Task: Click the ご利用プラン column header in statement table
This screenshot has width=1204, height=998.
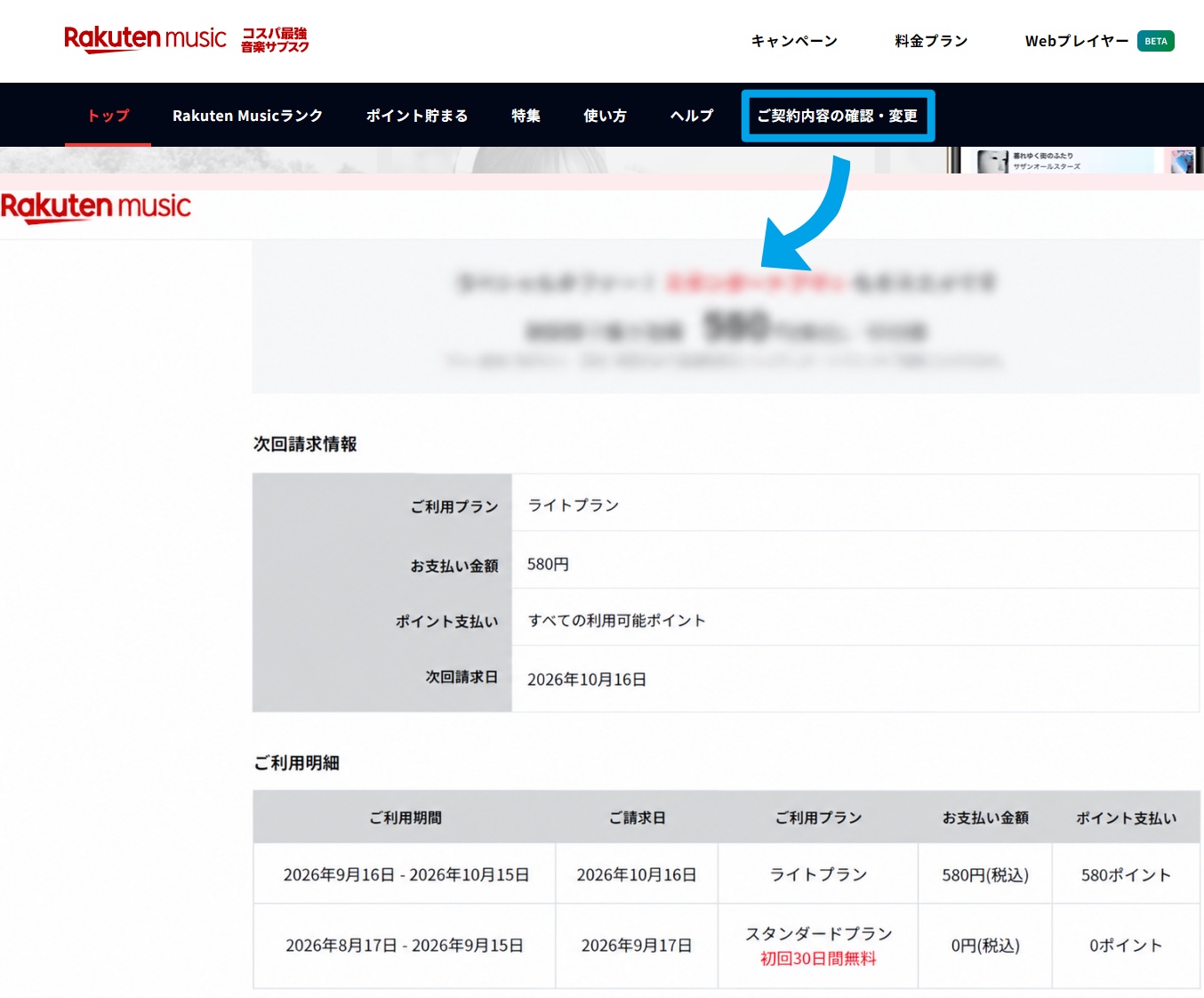Action: pyautogui.click(x=818, y=817)
